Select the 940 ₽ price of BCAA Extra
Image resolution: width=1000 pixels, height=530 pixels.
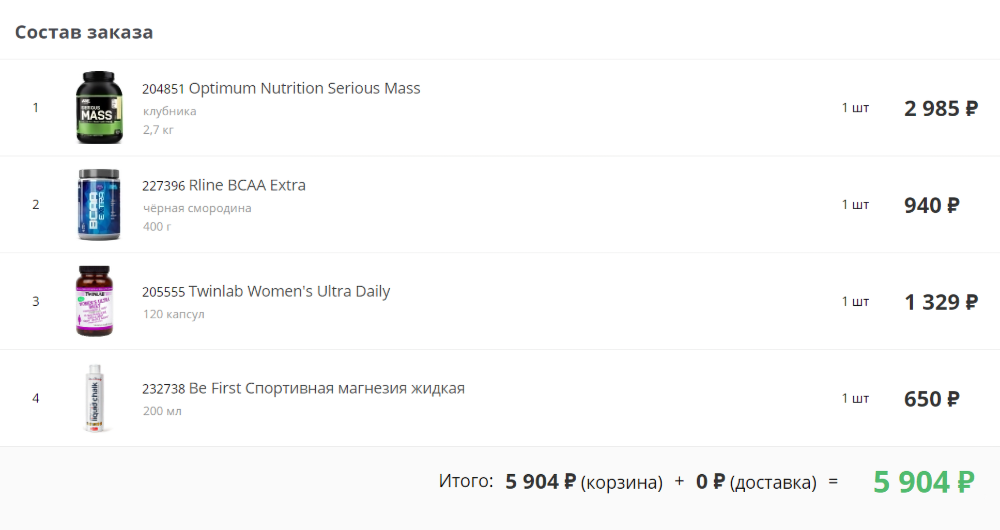tap(932, 205)
